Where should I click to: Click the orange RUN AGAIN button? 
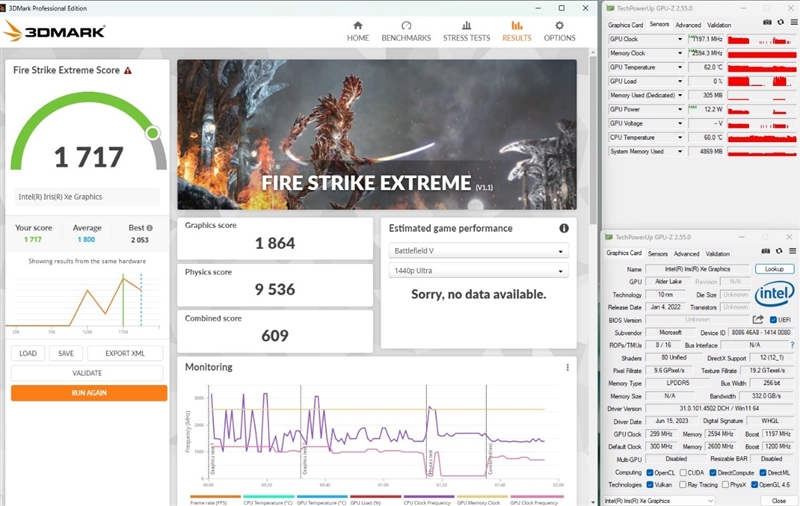coord(89,393)
